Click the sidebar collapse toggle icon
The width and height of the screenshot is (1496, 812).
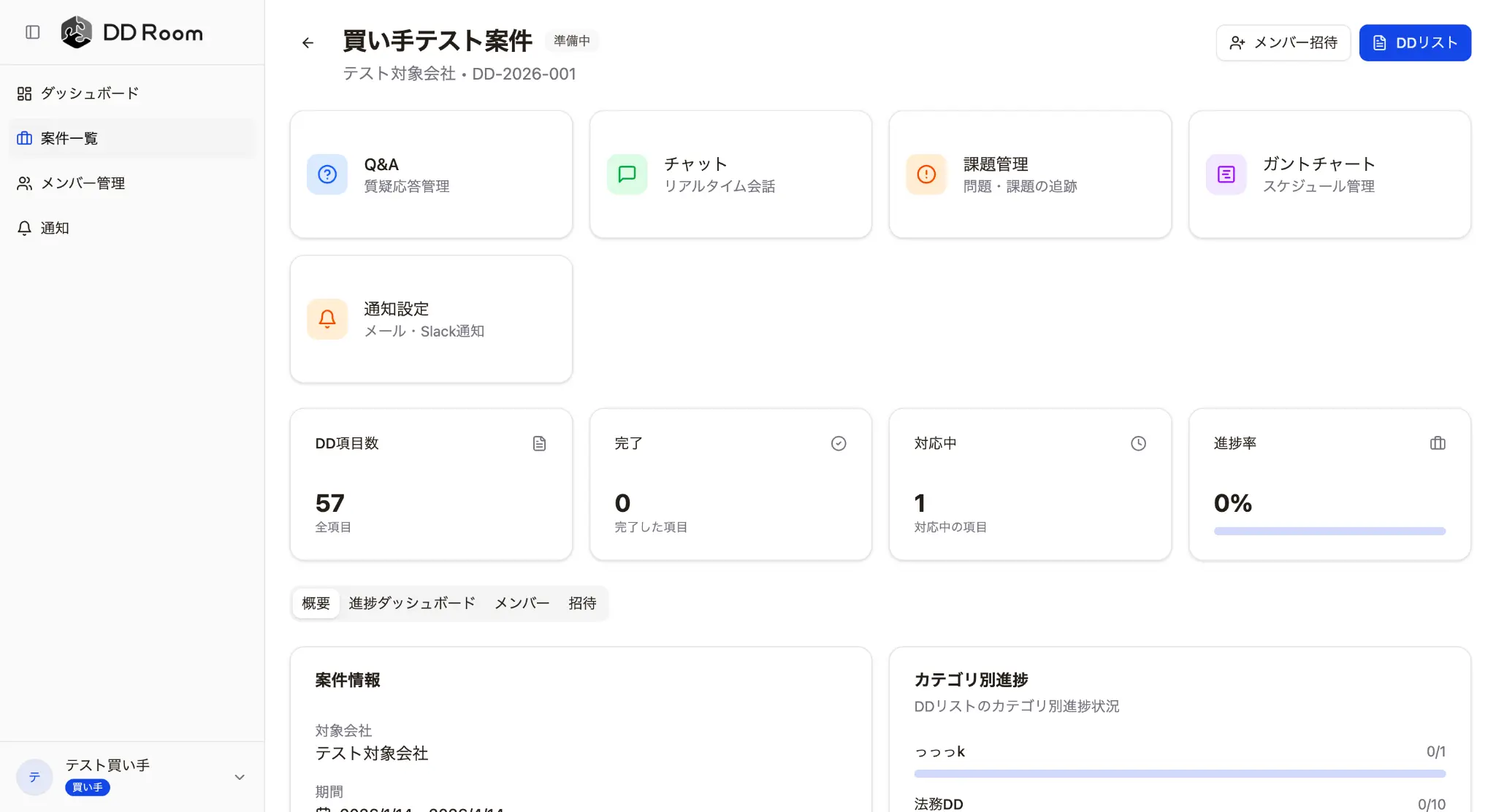32,32
